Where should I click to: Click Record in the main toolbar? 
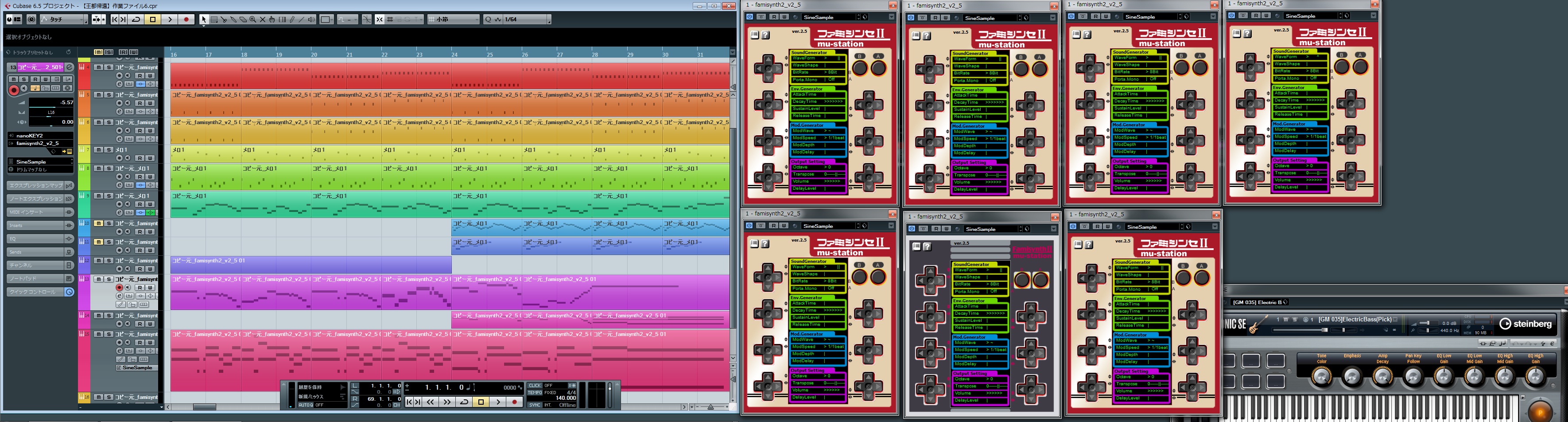click(186, 20)
